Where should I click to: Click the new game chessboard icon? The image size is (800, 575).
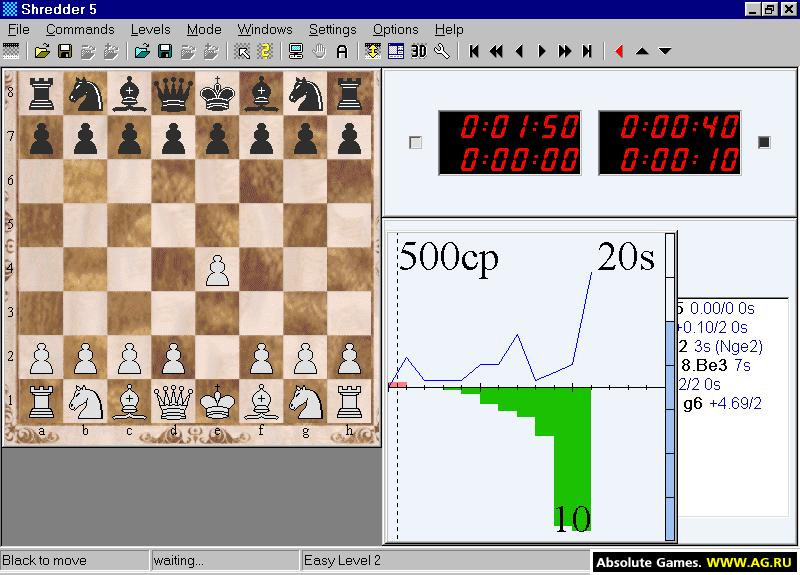(x=11, y=51)
